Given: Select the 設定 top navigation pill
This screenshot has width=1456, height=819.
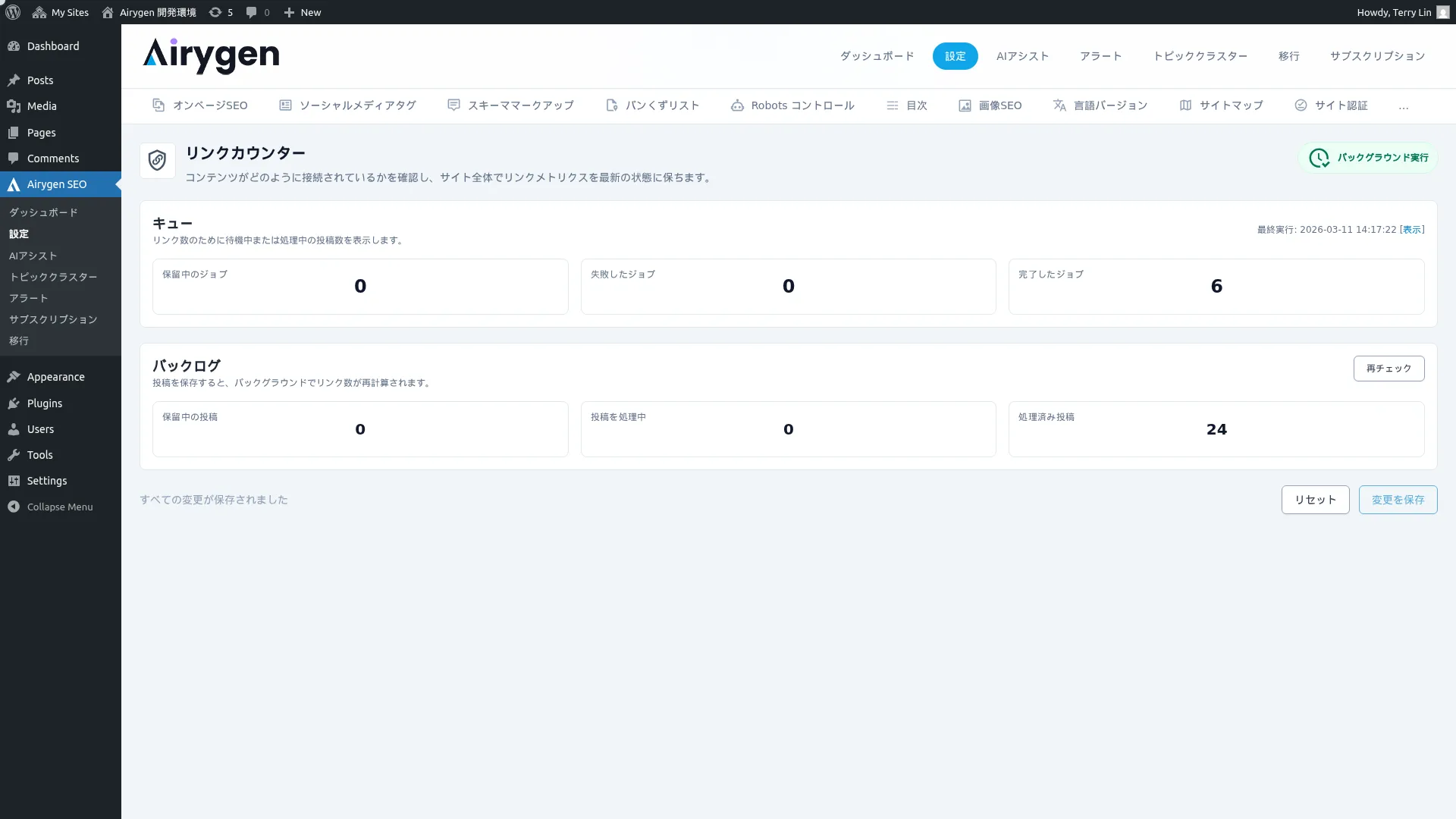Looking at the screenshot, I should [955, 56].
